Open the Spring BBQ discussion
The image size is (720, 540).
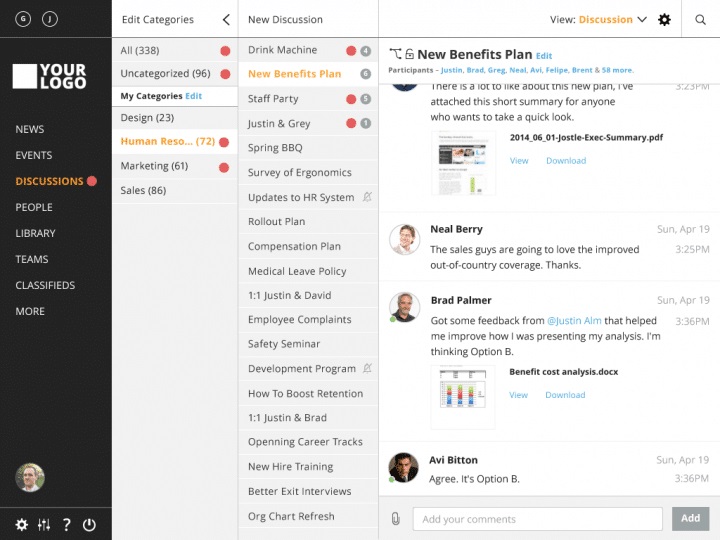pos(308,148)
